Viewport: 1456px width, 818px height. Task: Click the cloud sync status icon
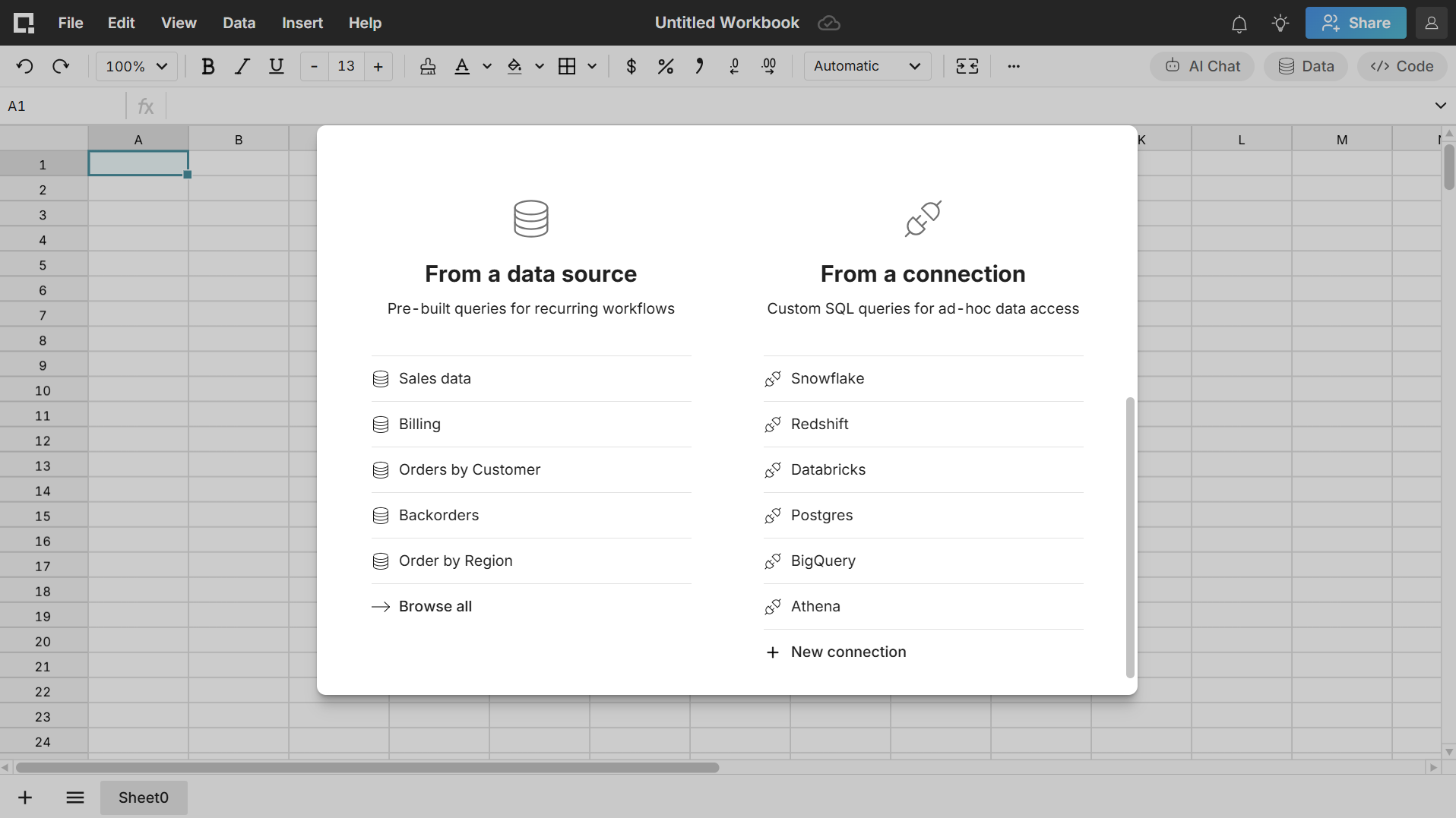[829, 23]
